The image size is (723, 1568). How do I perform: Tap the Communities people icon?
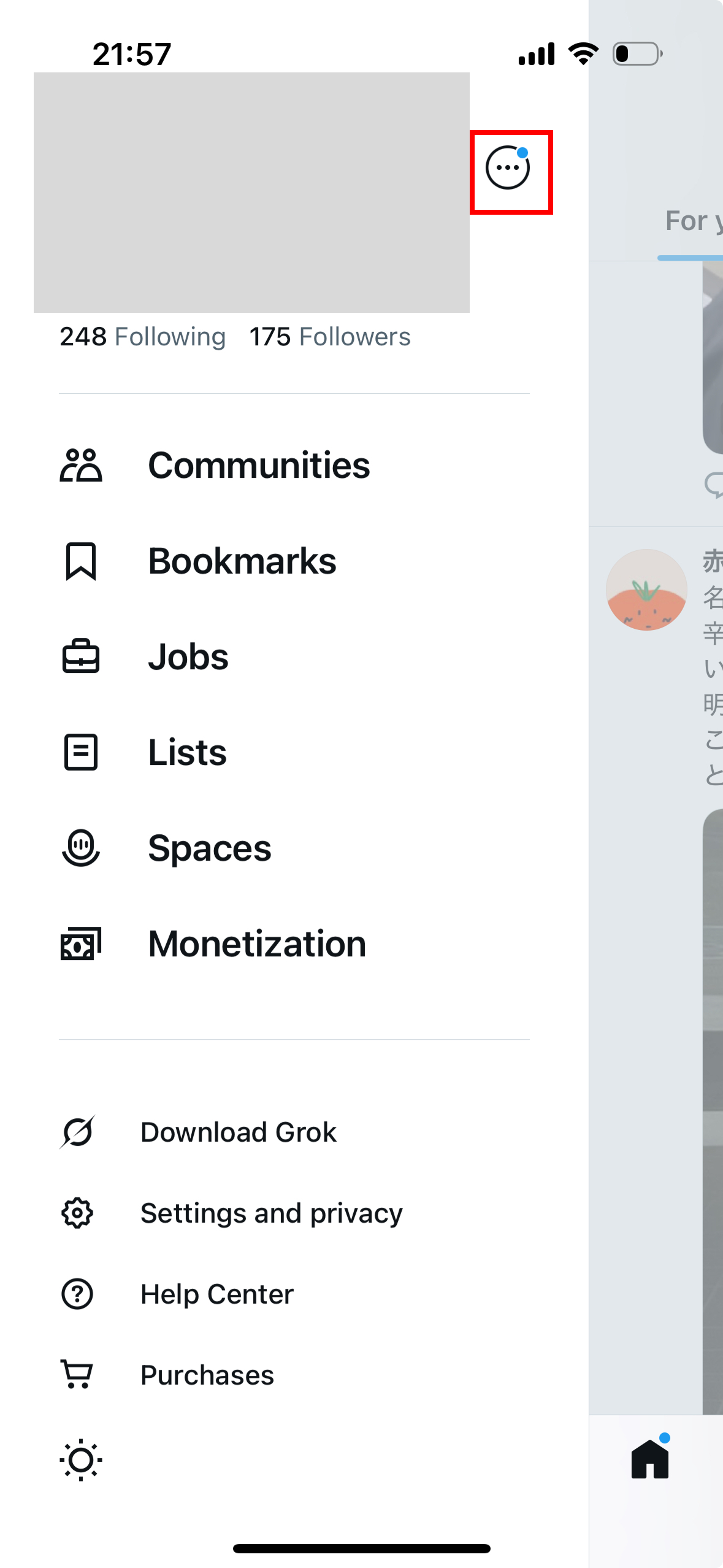point(80,466)
